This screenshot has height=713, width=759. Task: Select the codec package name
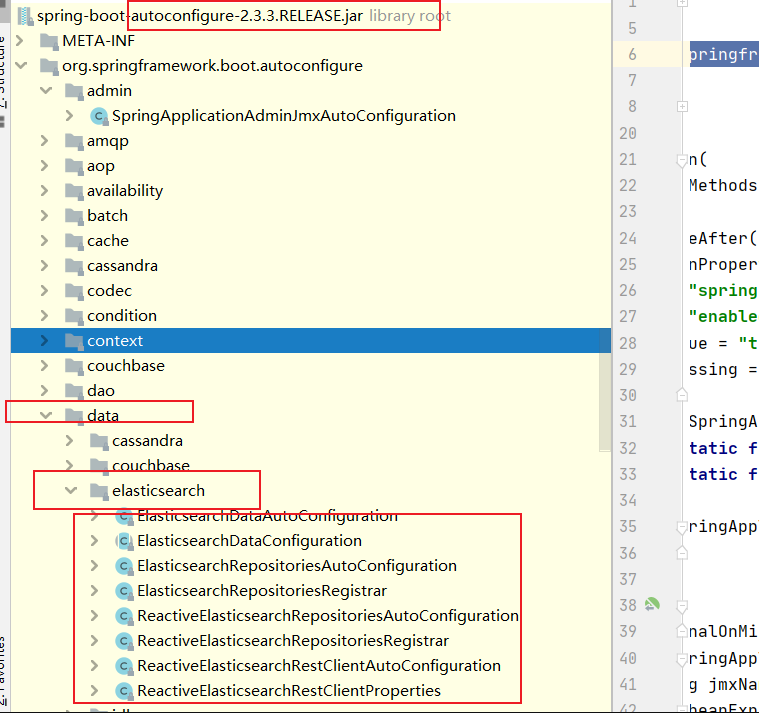coord(109,291)
